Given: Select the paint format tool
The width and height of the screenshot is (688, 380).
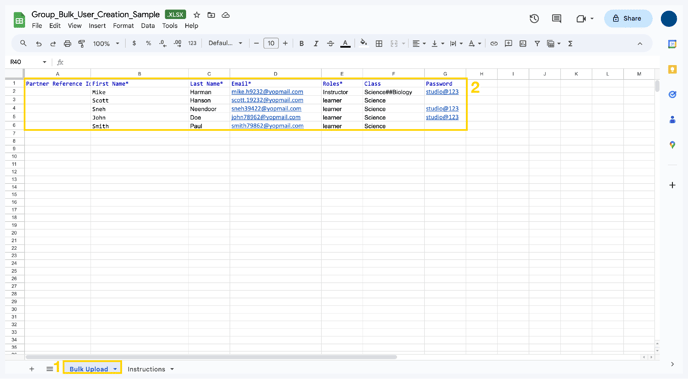Looking at the screenshot, I should tap(82, 43).
